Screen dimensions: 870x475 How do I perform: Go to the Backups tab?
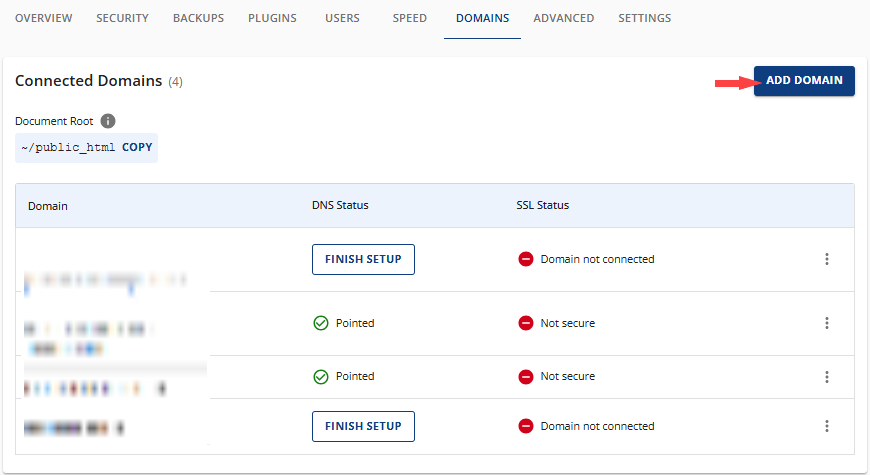(x=198, y=18)
